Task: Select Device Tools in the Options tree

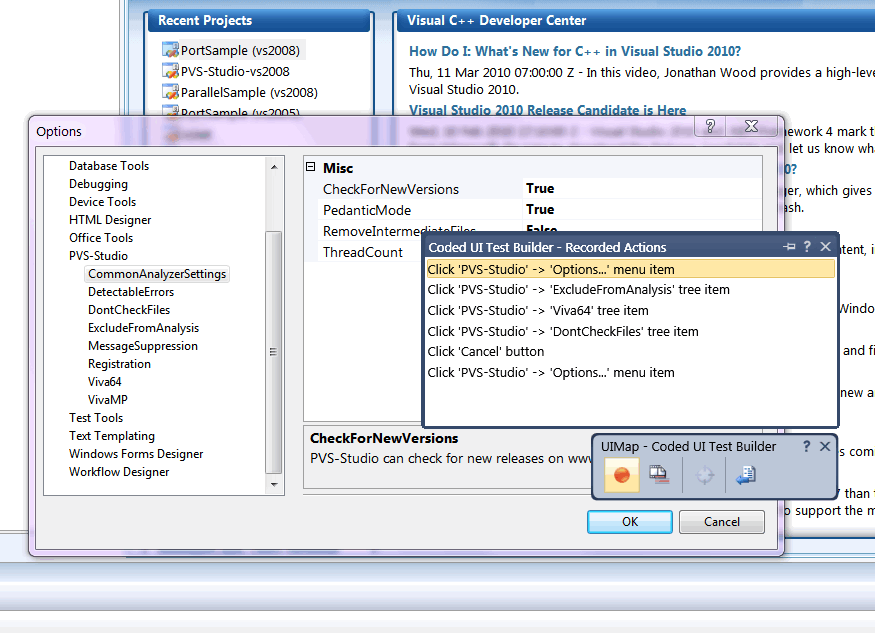Action: tap(102, 202)
